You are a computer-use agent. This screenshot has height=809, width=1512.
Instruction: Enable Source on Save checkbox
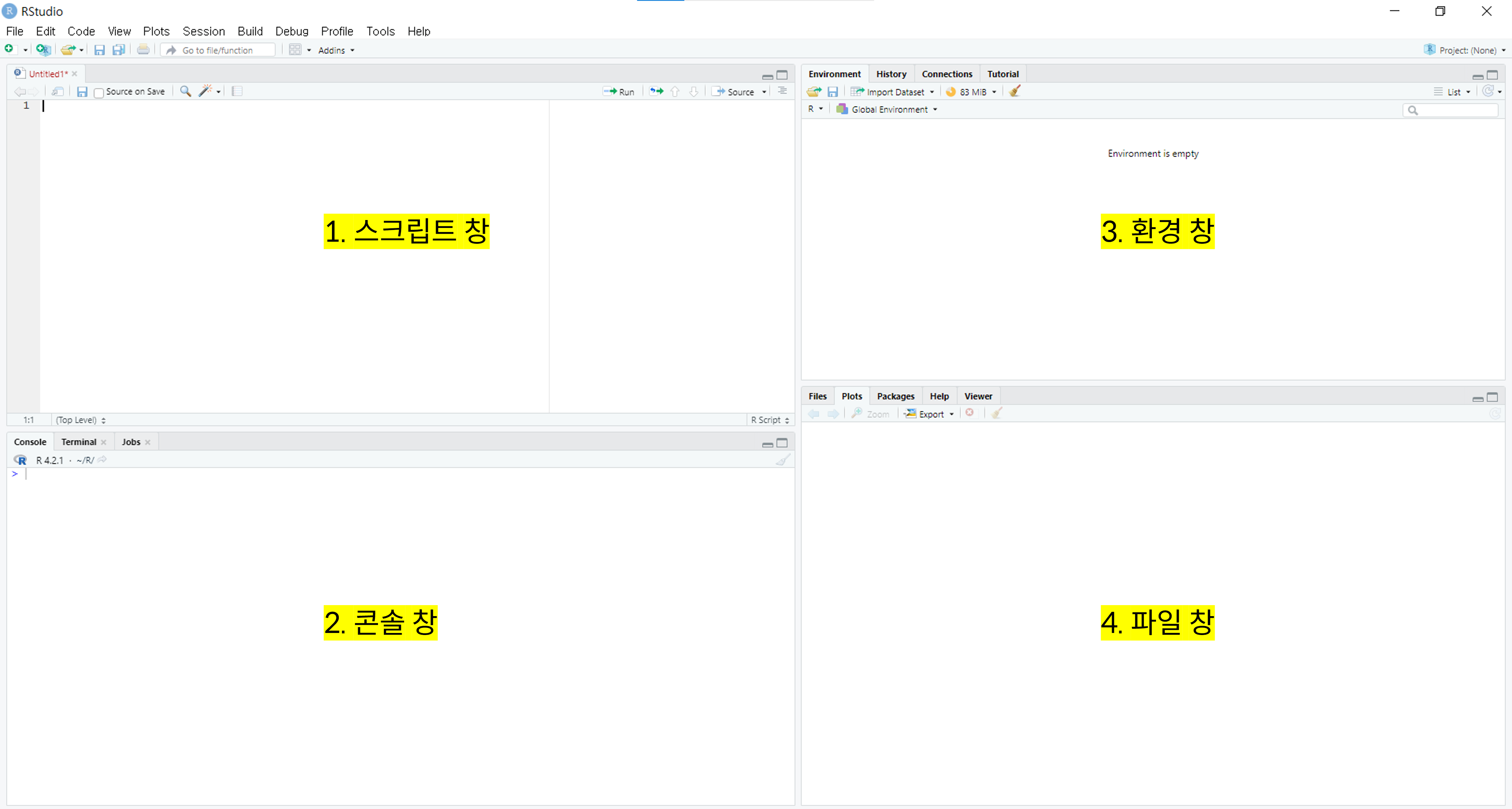pos(99,92)
